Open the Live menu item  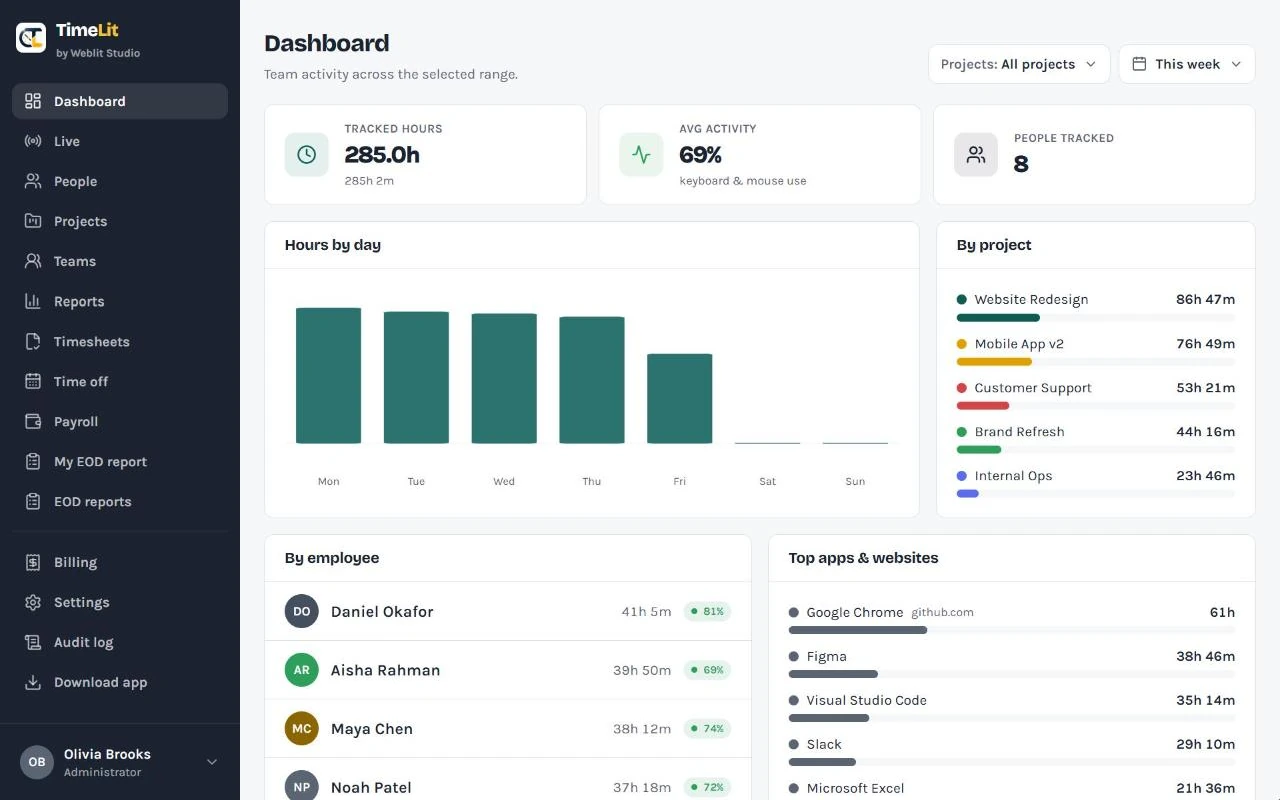click(120, 141)
